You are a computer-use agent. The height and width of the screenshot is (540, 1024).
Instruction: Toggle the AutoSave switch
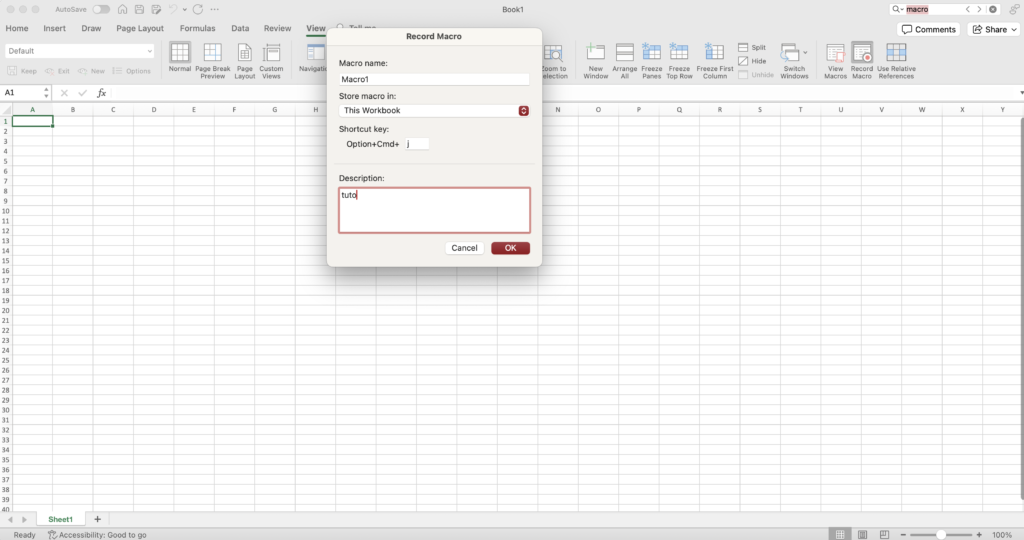pos(101,9)
